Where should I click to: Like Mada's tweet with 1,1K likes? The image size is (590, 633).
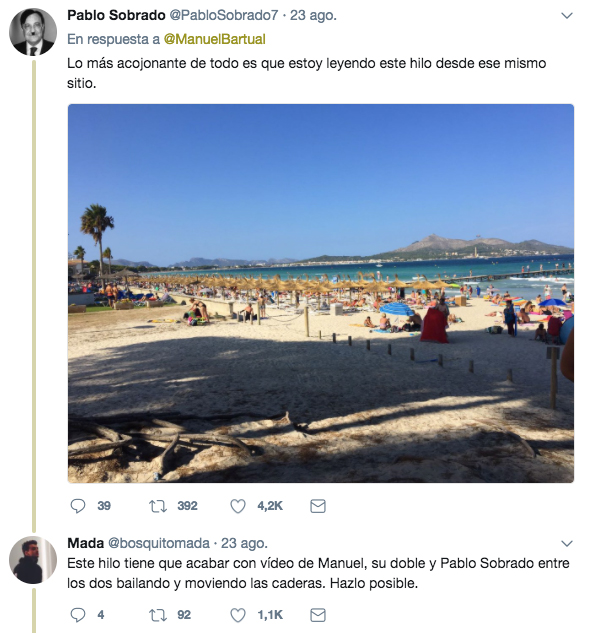click(x=238, y=615)
